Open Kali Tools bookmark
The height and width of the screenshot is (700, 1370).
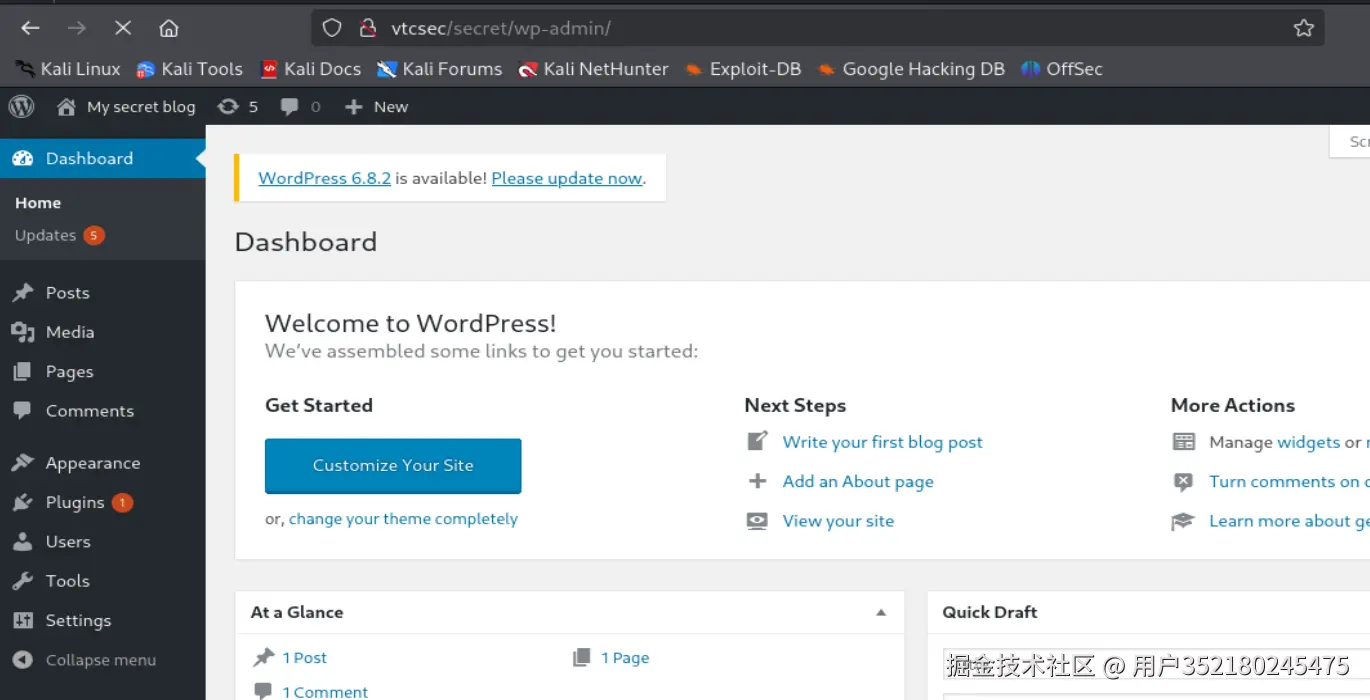tap(190, 69)
